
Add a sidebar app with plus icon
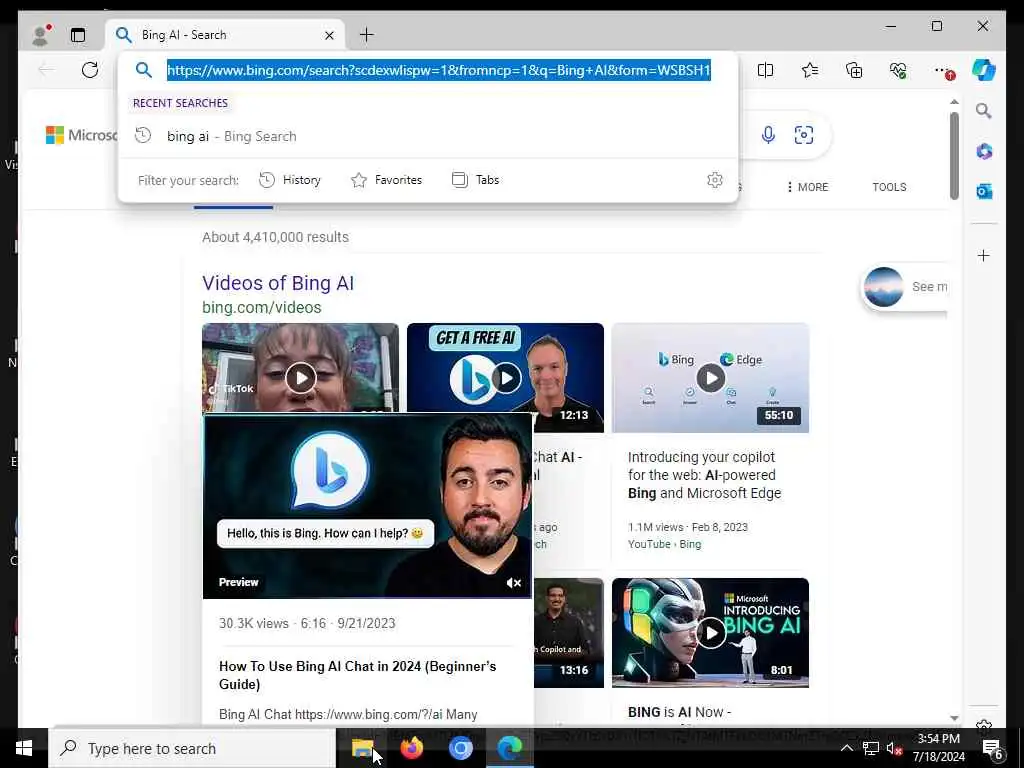984,255
